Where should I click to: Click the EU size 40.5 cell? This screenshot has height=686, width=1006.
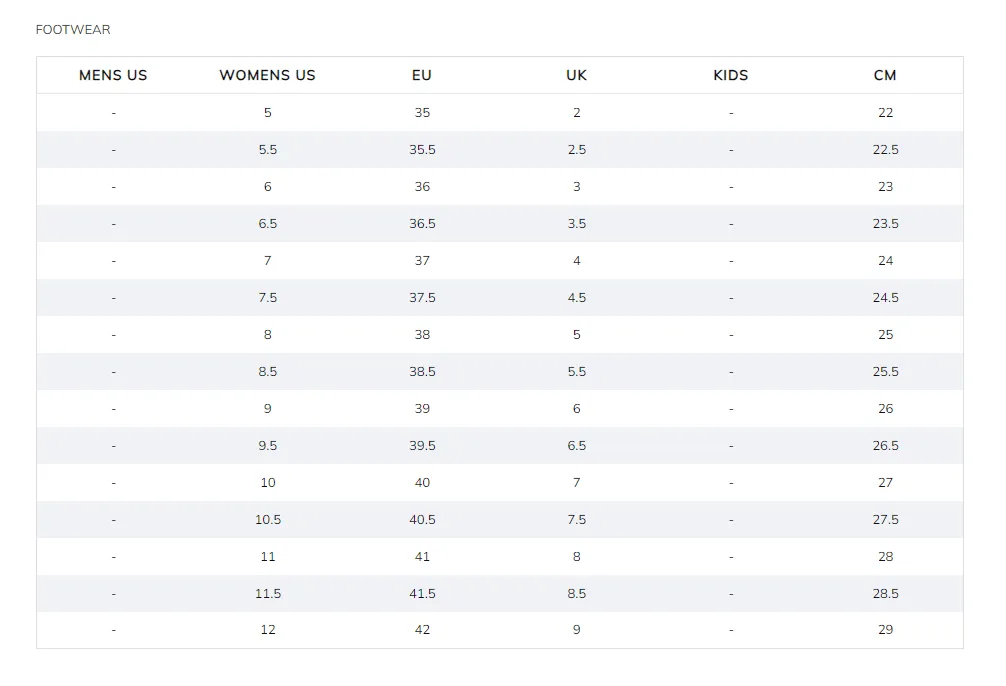click(x=422, y=520)
